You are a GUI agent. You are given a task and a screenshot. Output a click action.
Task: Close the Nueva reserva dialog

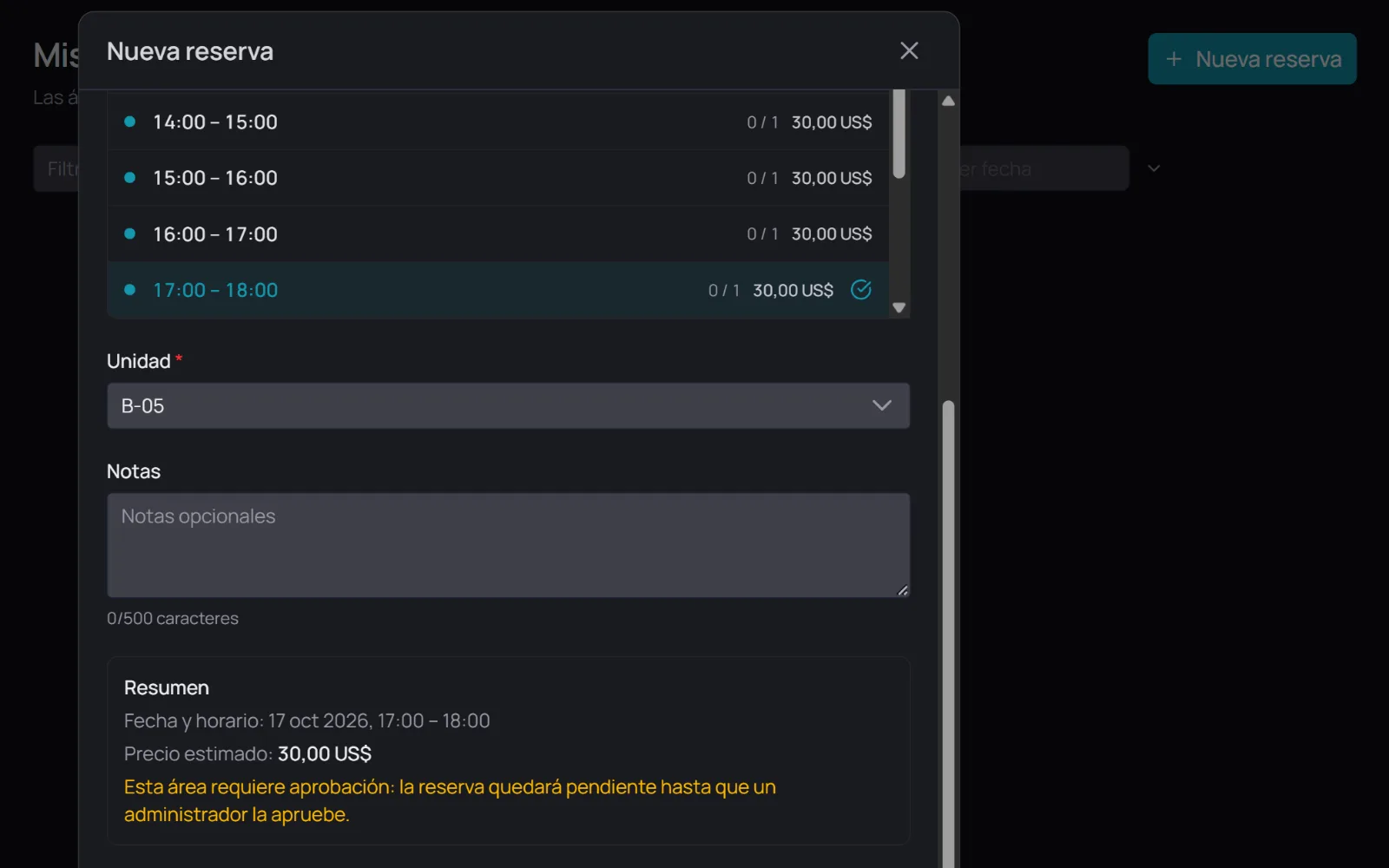(x=909, y=51)
